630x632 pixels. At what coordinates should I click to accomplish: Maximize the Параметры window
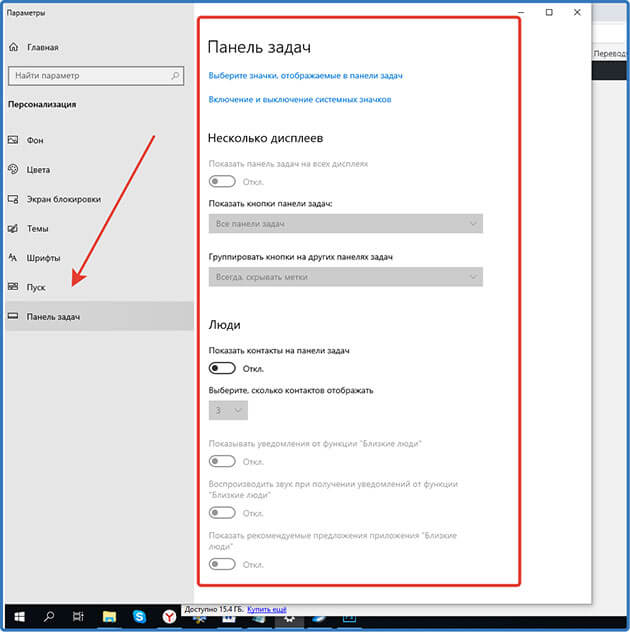(x=549, y=12)
